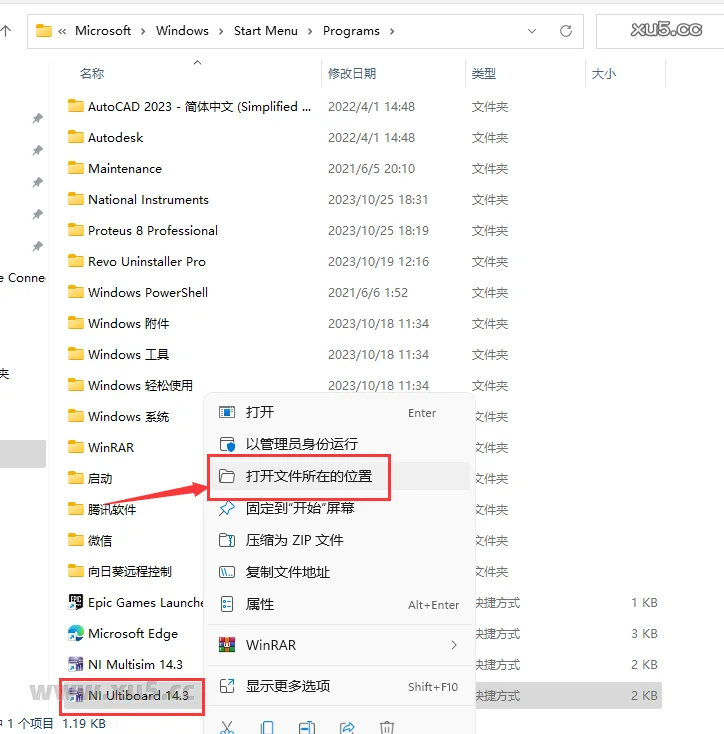Click the Up navigation arrow

click(6, 31)
